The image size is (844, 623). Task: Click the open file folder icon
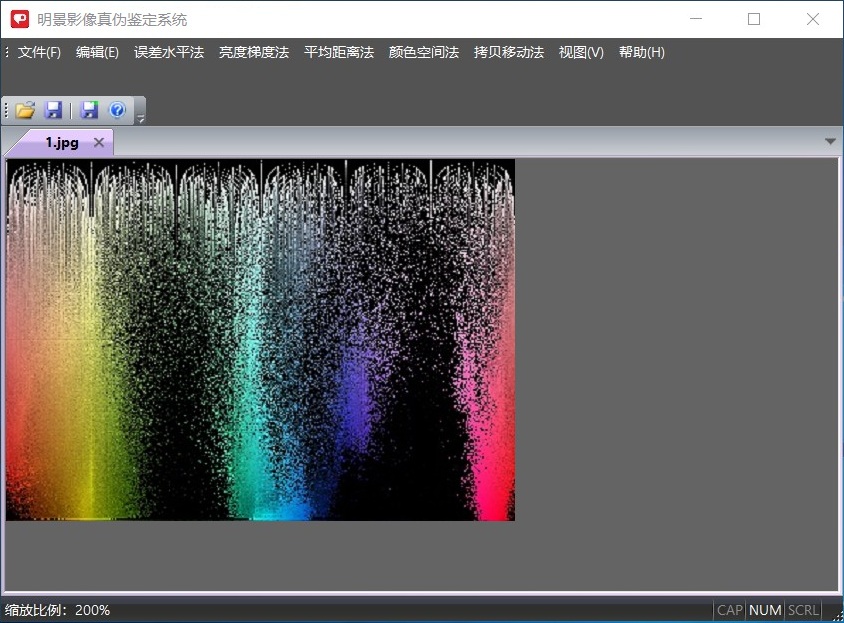[x=25, y=110]
